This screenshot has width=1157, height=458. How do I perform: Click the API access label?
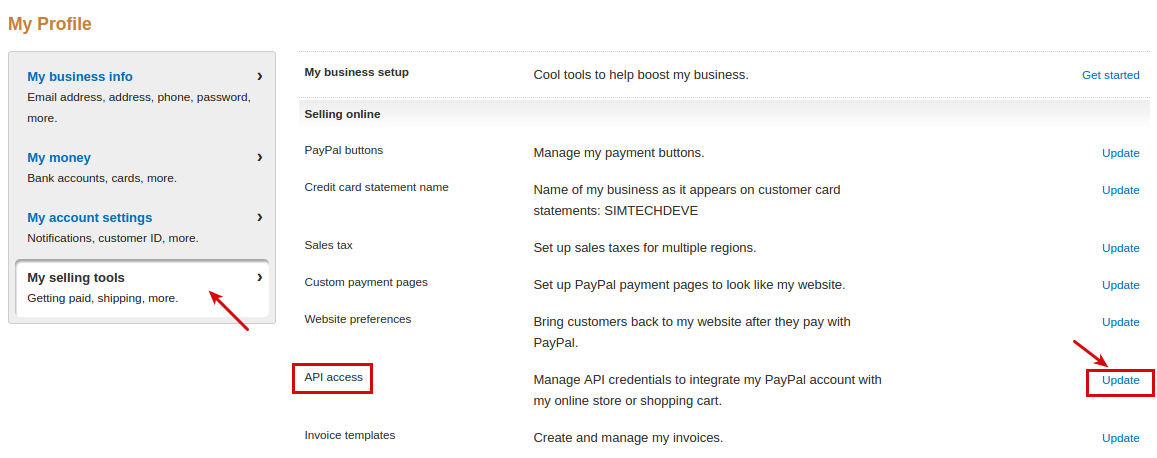[x=334, y=377]
